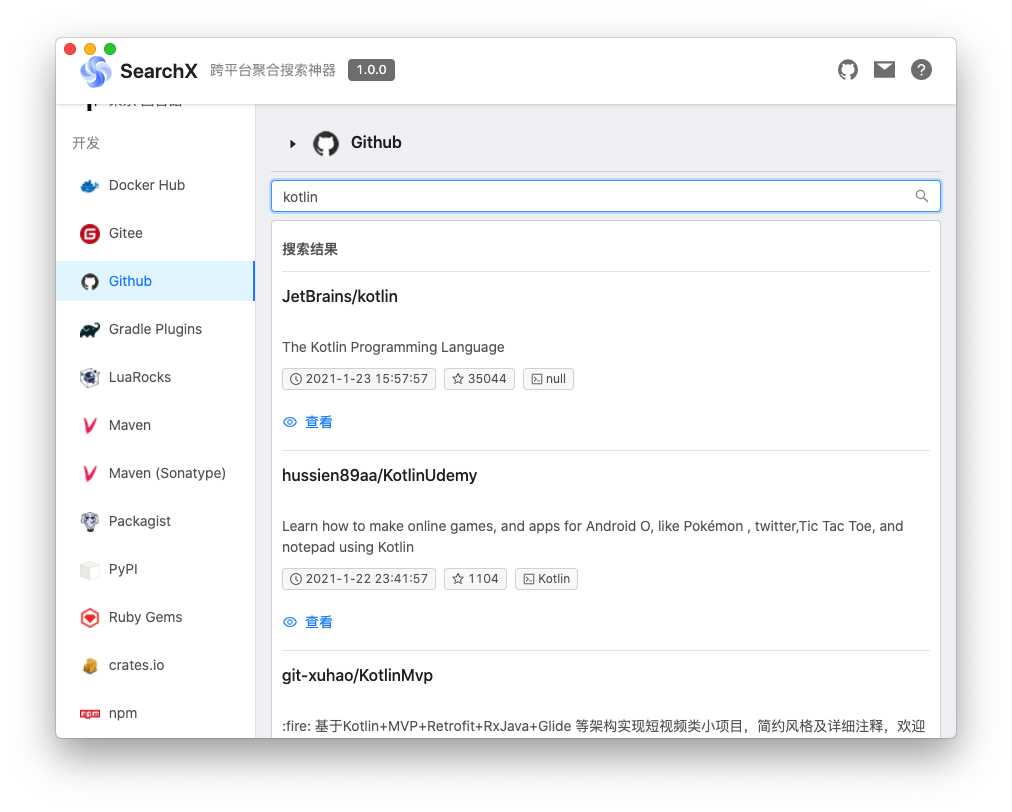Click the Kotlin language badge
The image size is (1012, 812).
point(546,579)
